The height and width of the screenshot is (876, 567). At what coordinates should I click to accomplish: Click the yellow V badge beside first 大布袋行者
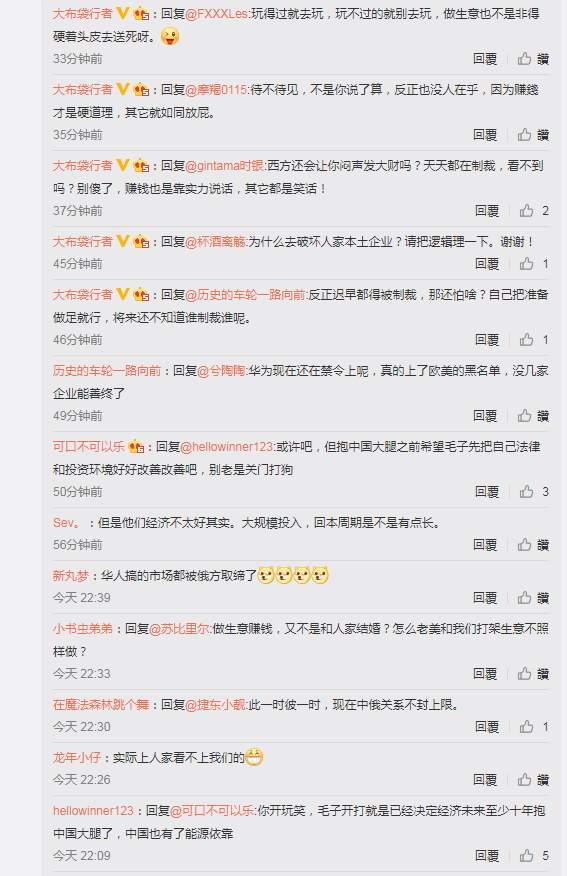[123, 13]
